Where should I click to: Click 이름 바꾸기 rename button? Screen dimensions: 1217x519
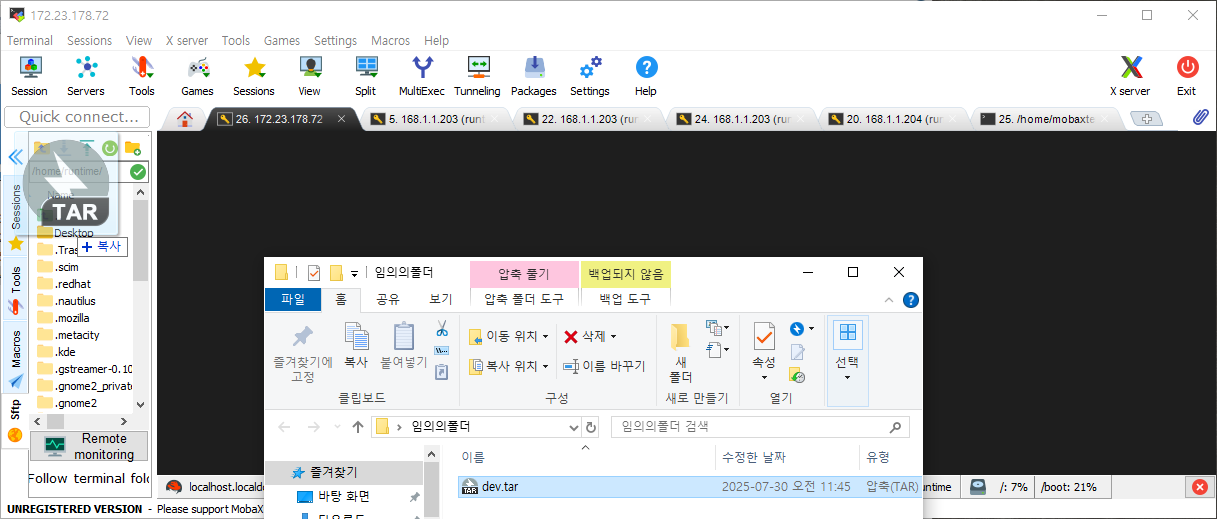[604, 366]
